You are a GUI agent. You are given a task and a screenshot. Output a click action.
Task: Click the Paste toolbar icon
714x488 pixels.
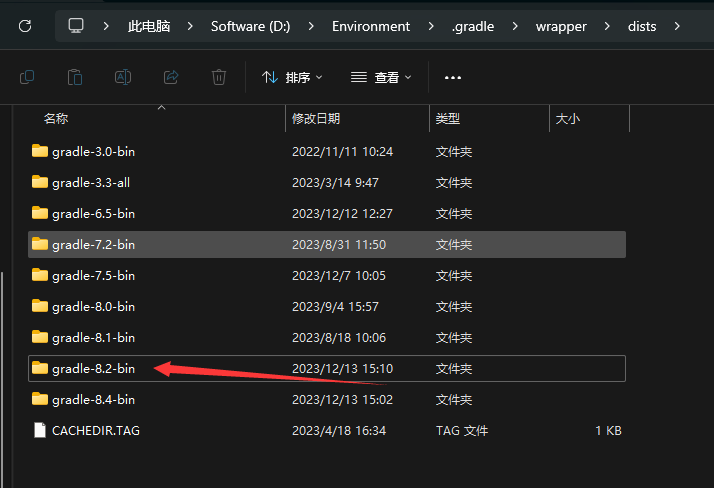pyautogui.click(x=75, y=77)
